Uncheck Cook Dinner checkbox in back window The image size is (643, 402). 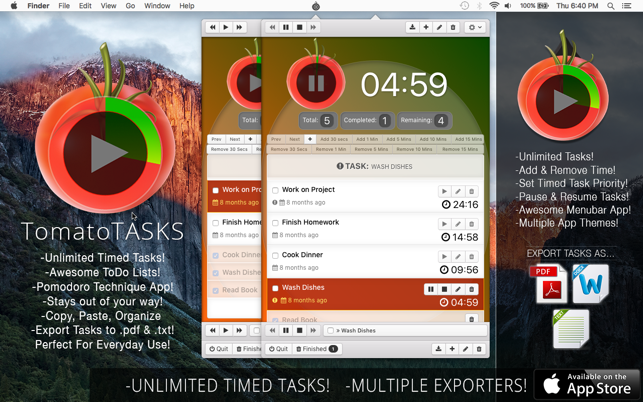pos(215,255)
